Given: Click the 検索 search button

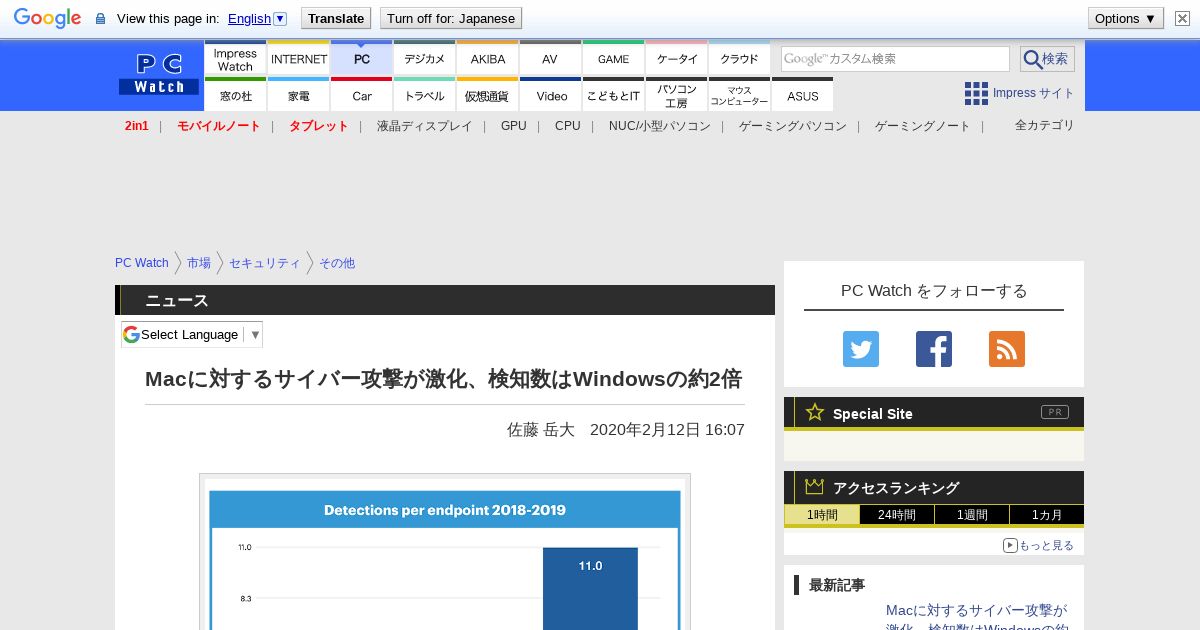Looking at the screenshot, I should [x=1047, y=59].
